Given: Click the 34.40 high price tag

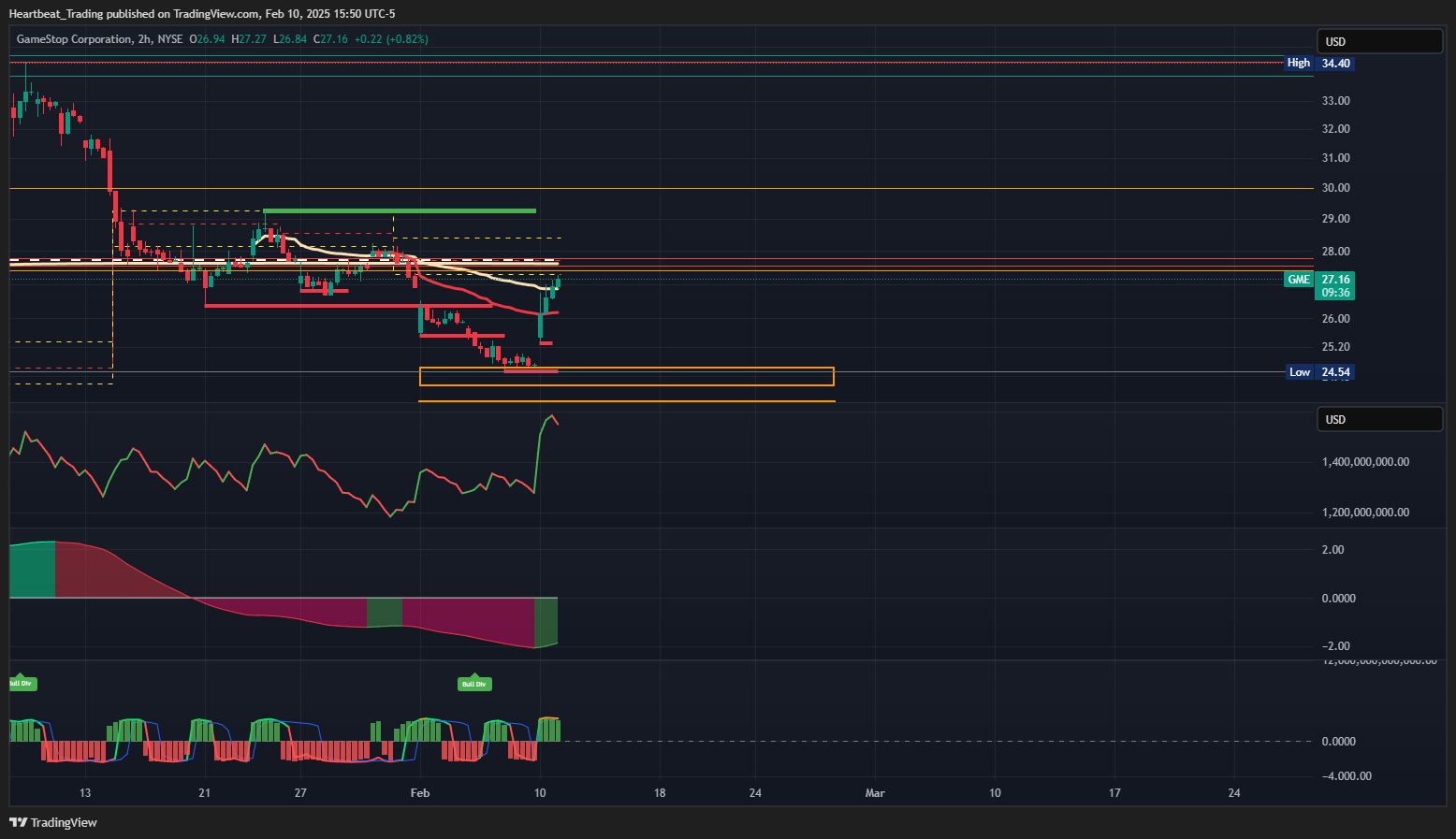Looking at the screenshot, I should coord(1335,63).
